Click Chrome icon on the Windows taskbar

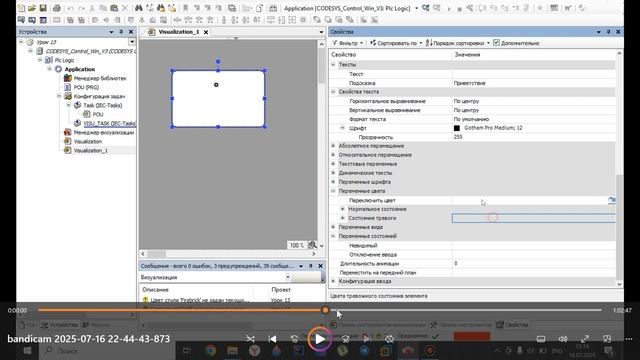click(211, 351)
